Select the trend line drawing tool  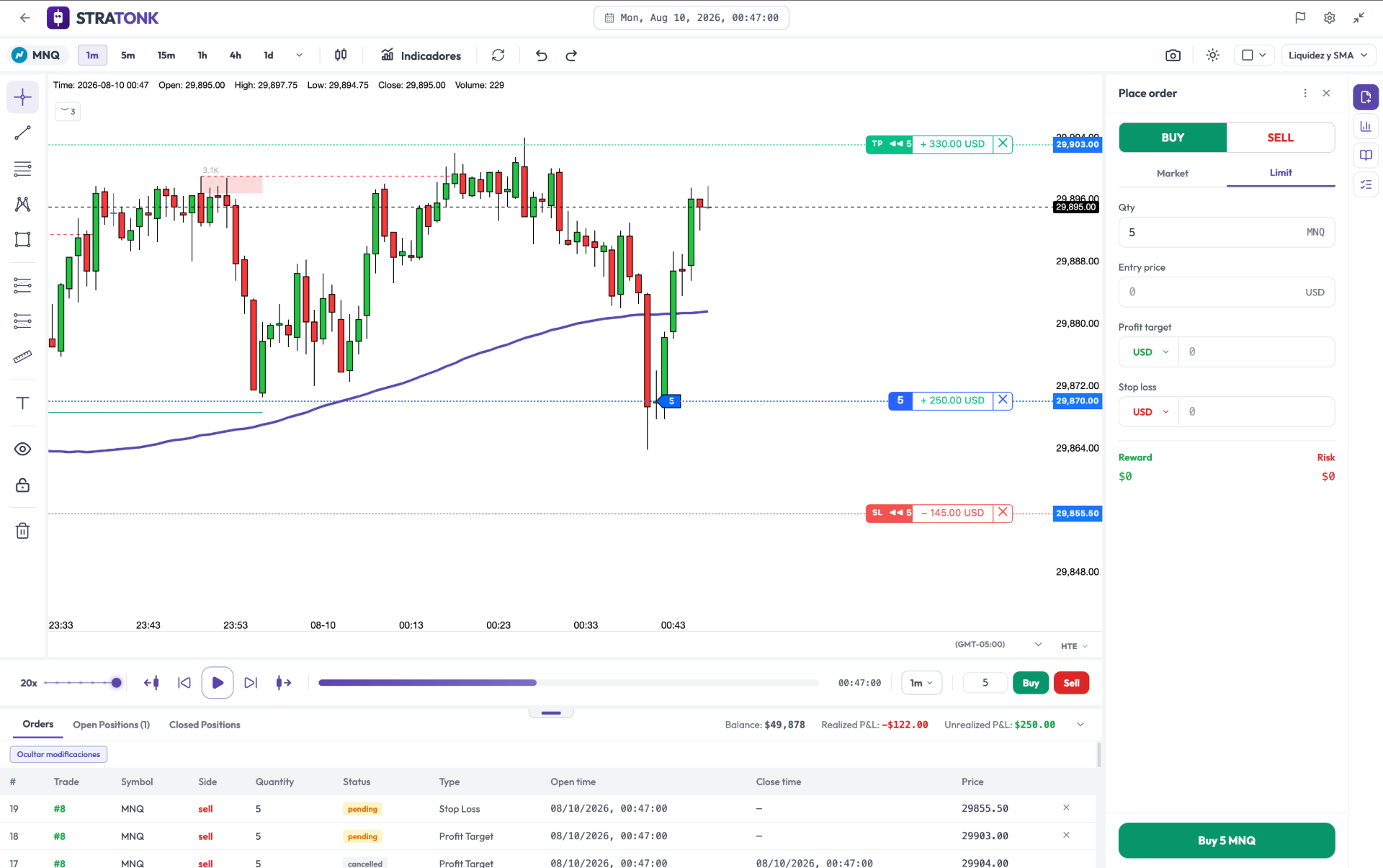(23, 133)
